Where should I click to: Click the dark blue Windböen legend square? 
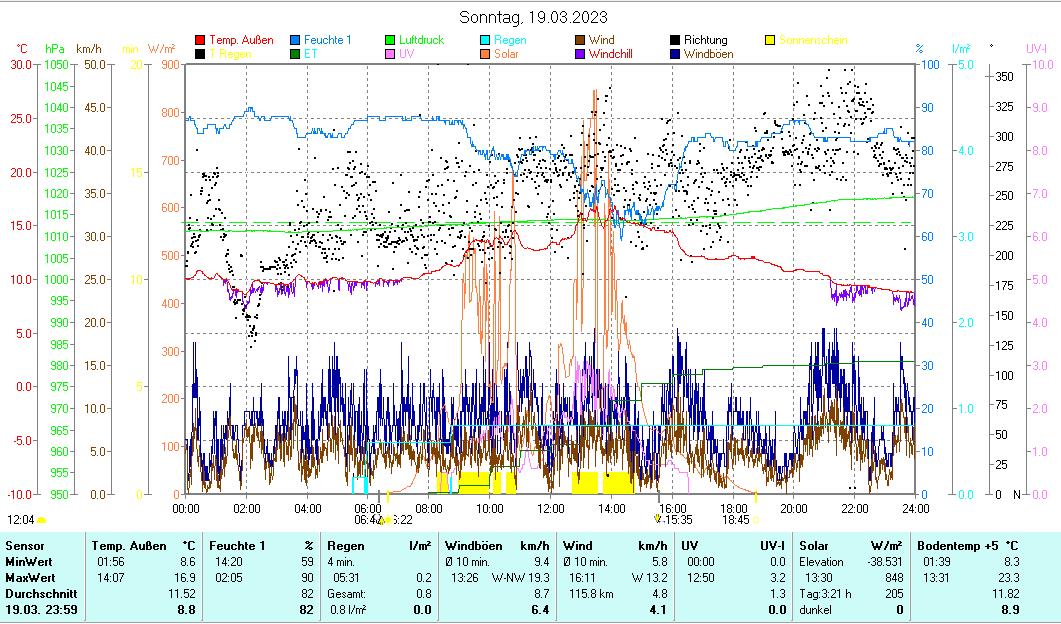676,54
